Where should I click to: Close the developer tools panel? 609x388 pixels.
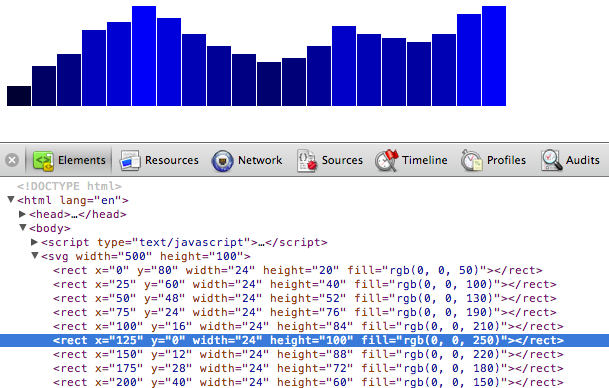12,160
